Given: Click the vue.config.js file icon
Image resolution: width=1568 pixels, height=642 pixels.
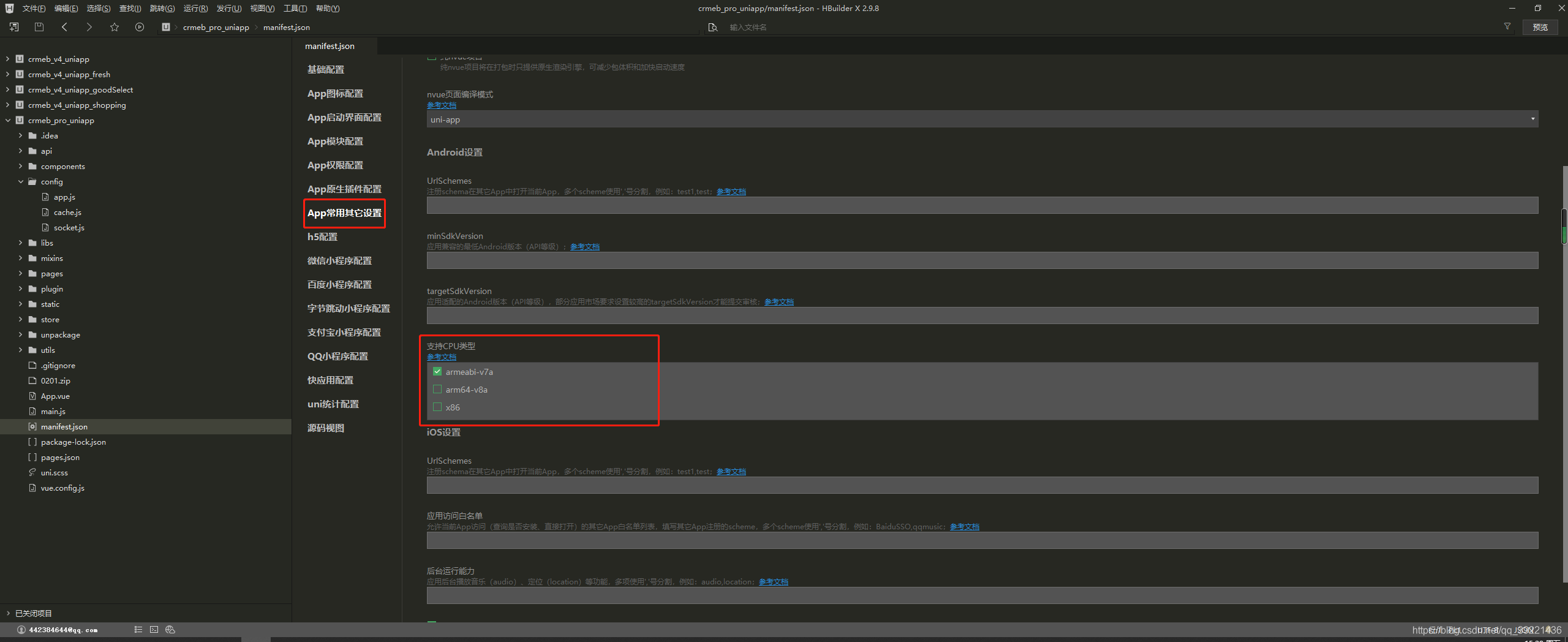Looking at the screenshot, I should pos(32,488).
